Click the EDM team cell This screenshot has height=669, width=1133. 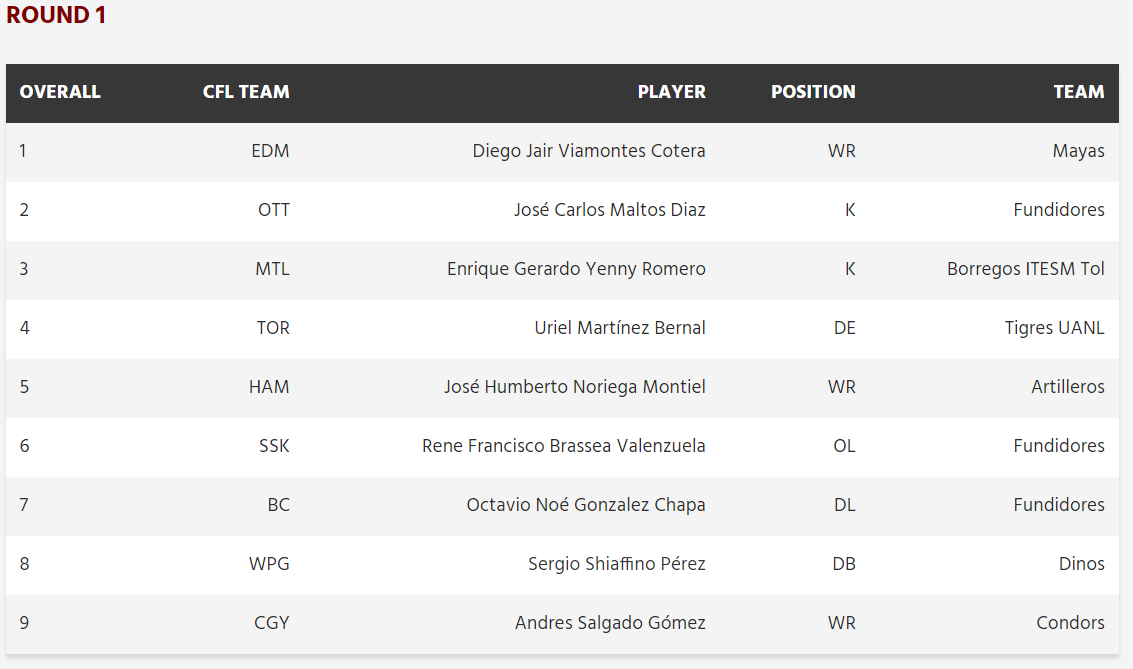(270, 151)
